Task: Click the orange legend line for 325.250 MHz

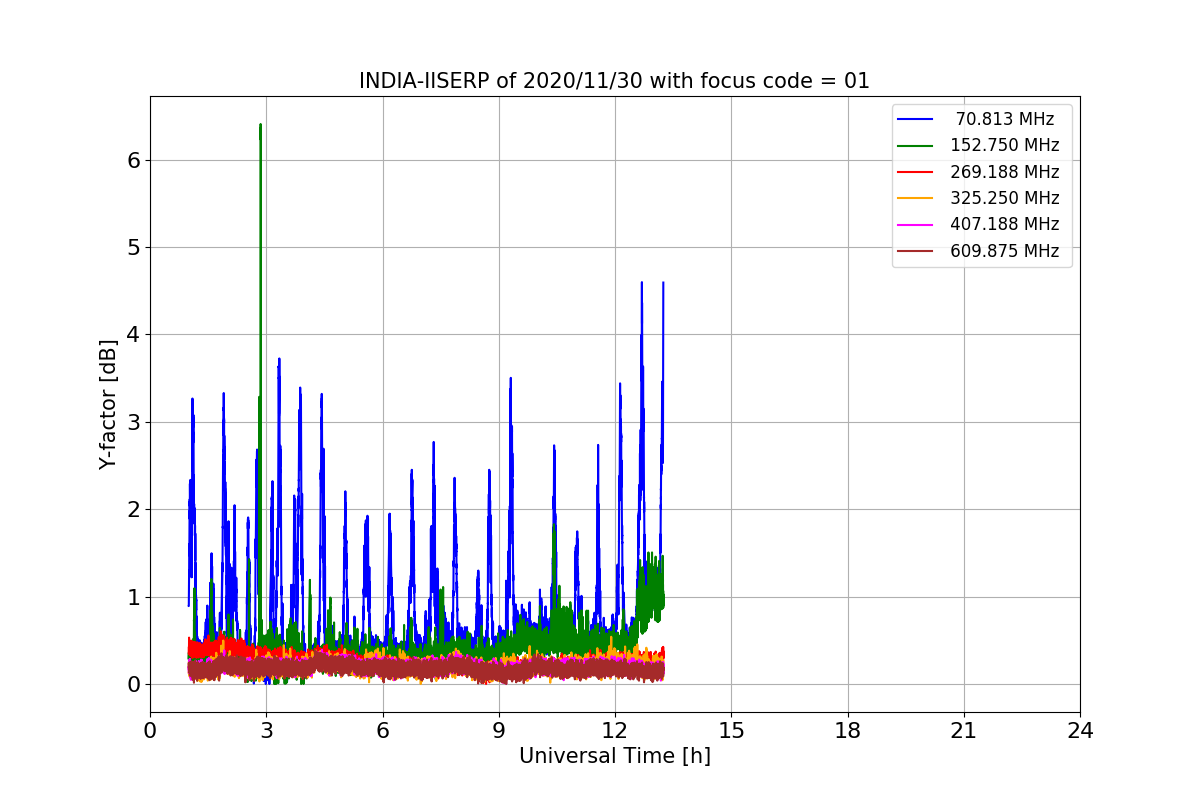Action: point(915,199)
